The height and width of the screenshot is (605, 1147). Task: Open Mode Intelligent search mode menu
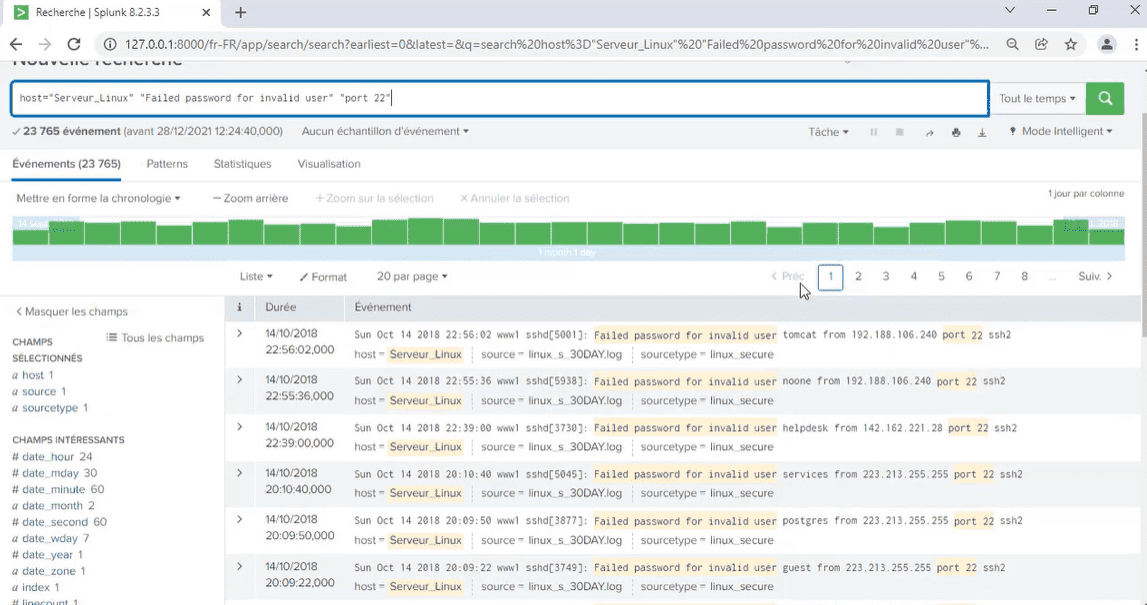point(1061,132)
